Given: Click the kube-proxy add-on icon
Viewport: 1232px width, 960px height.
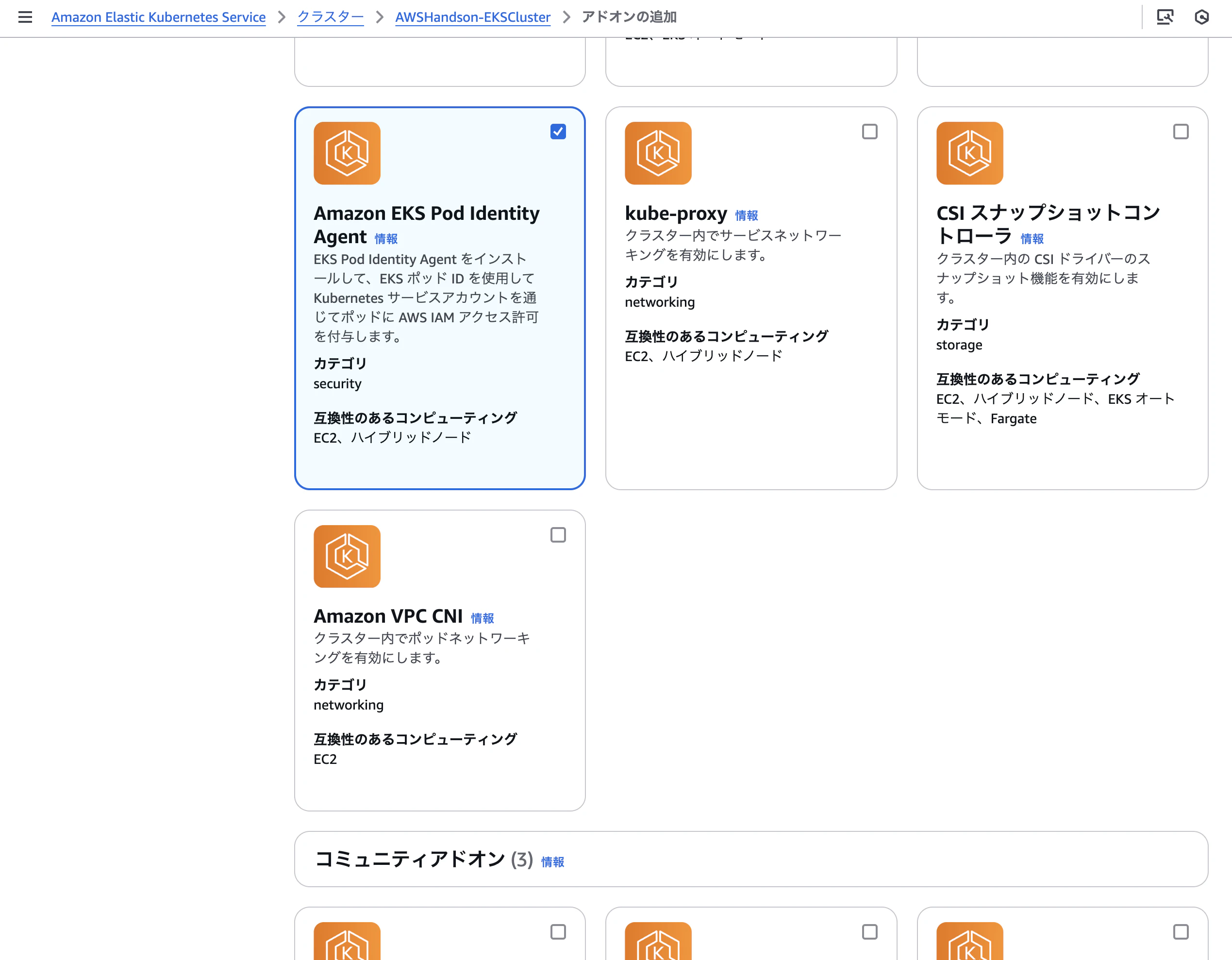Looking at the screenshot, I should click(x=658, y=153).
